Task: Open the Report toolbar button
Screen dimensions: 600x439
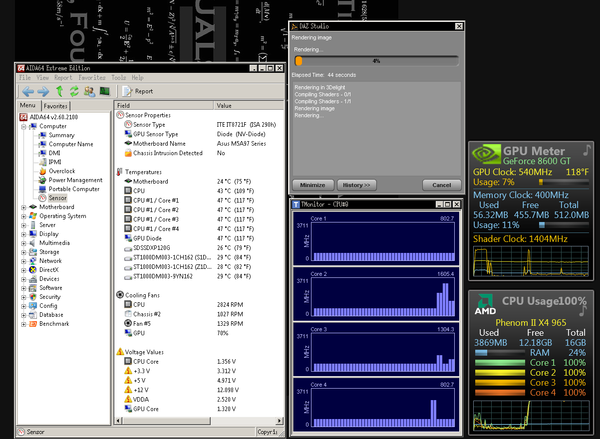Action: (137, 91)
